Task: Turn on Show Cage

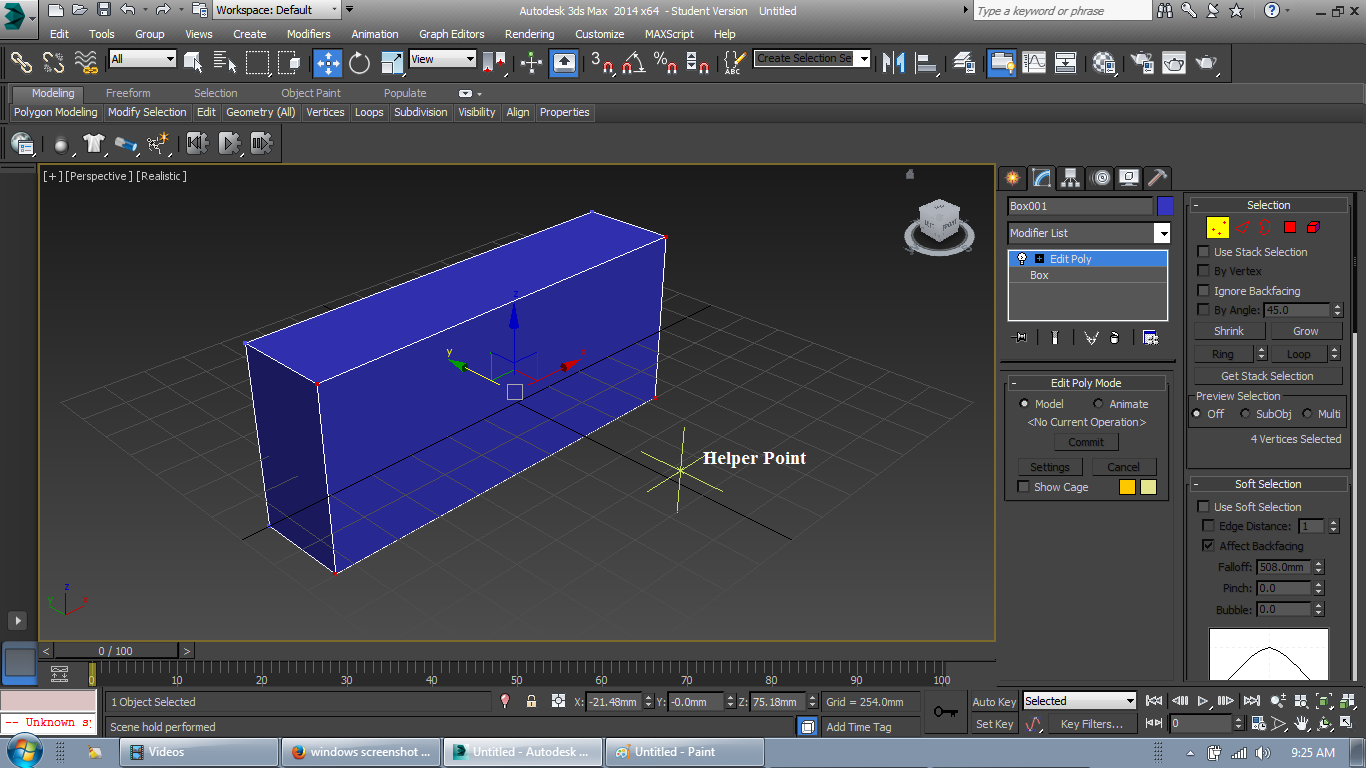Action: 1023,487
